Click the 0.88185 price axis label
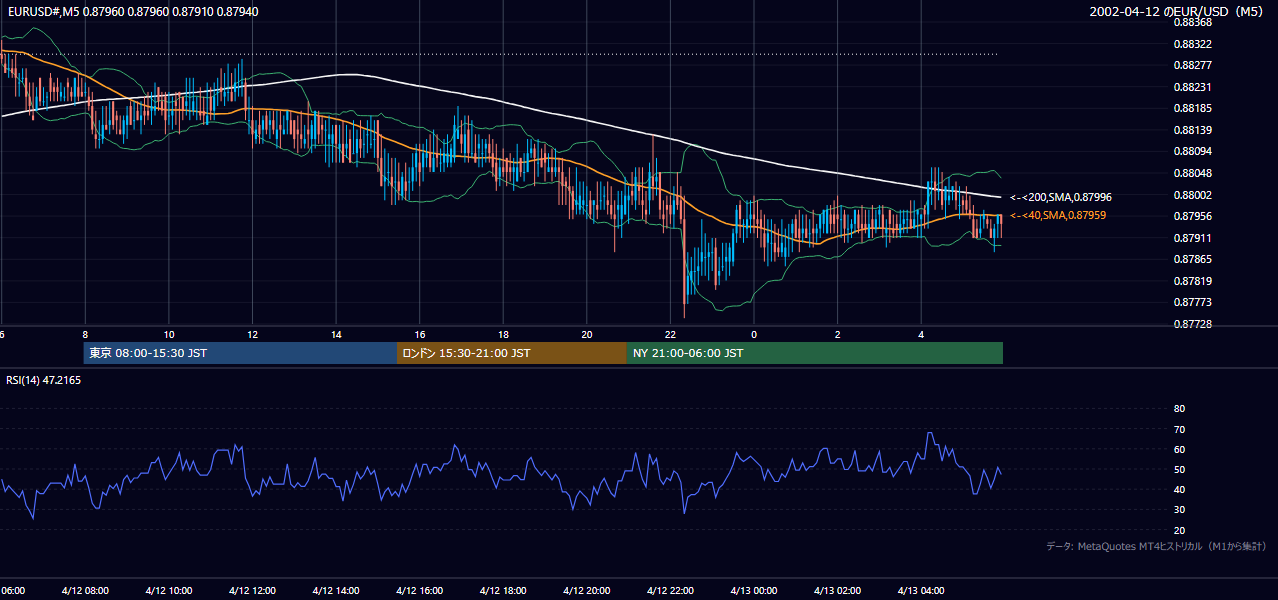 (1192, 108)
